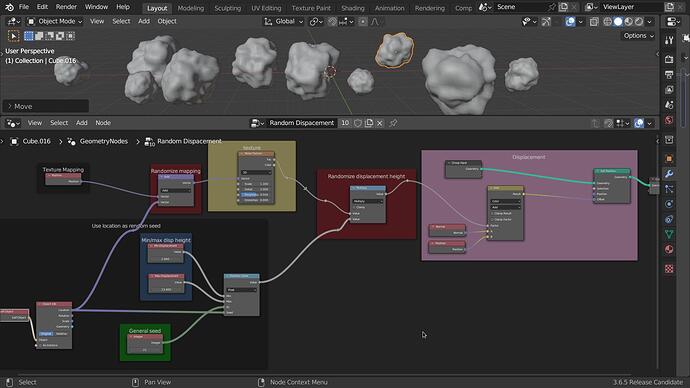Switch to solid viewport shading
The height and width of the screenshot is (388, 690).
618,22
